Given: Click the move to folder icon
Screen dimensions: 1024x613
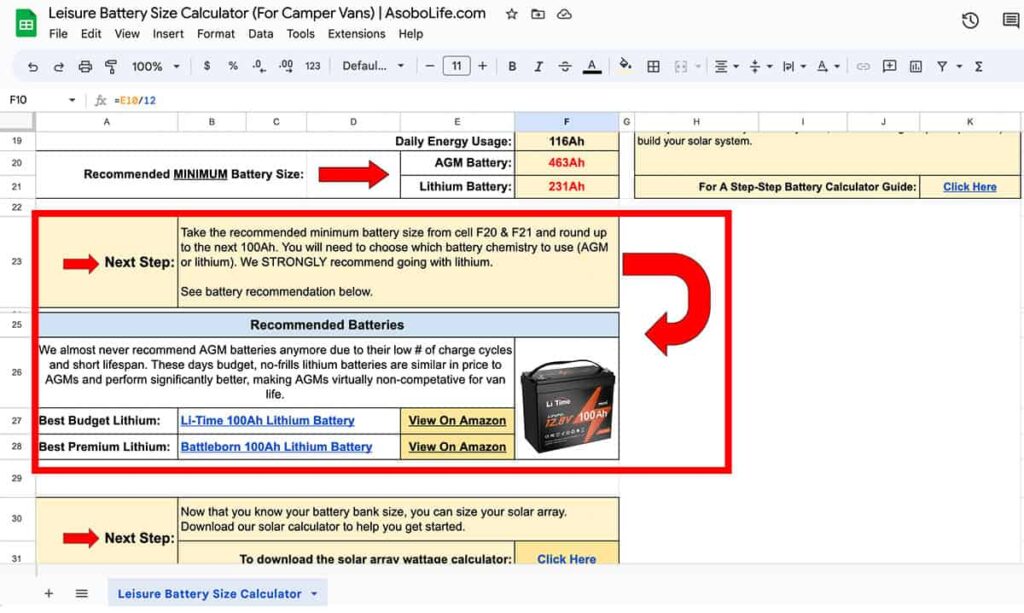Looking at the screenshot, I should (x=538, y=14).
